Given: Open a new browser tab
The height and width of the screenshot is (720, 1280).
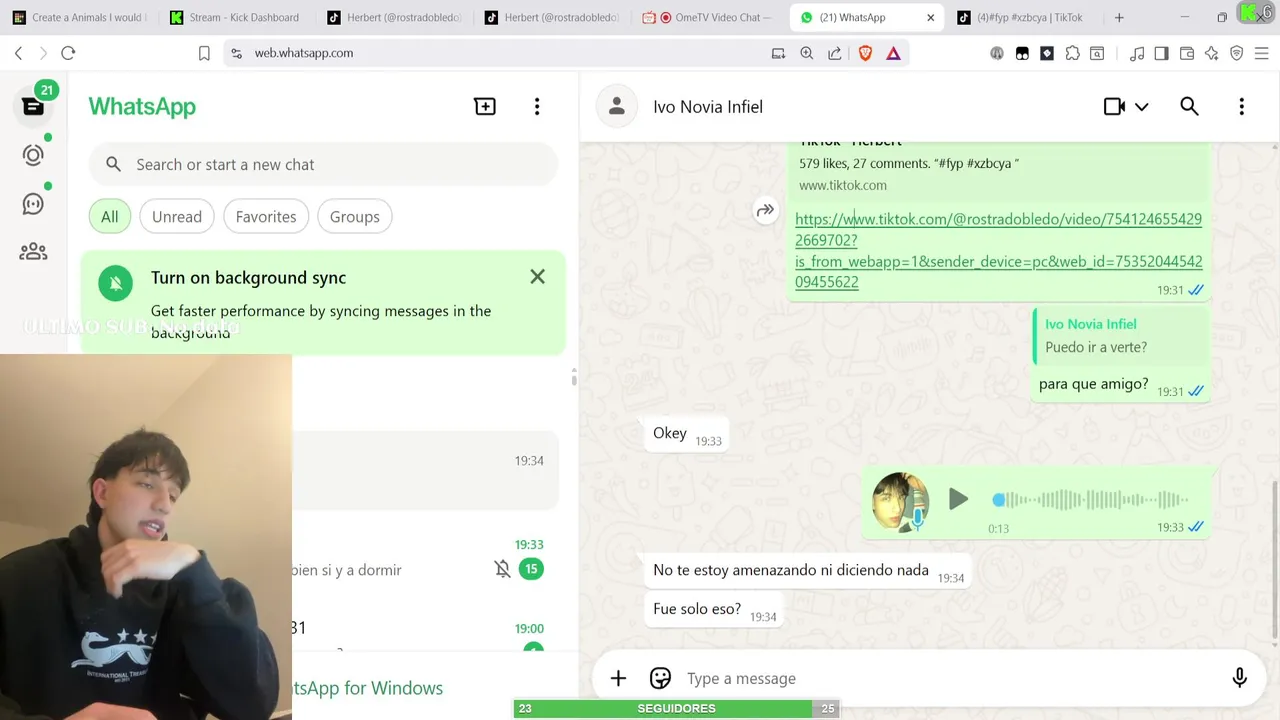Looking at the screenshot, I should click(1119, 17).
